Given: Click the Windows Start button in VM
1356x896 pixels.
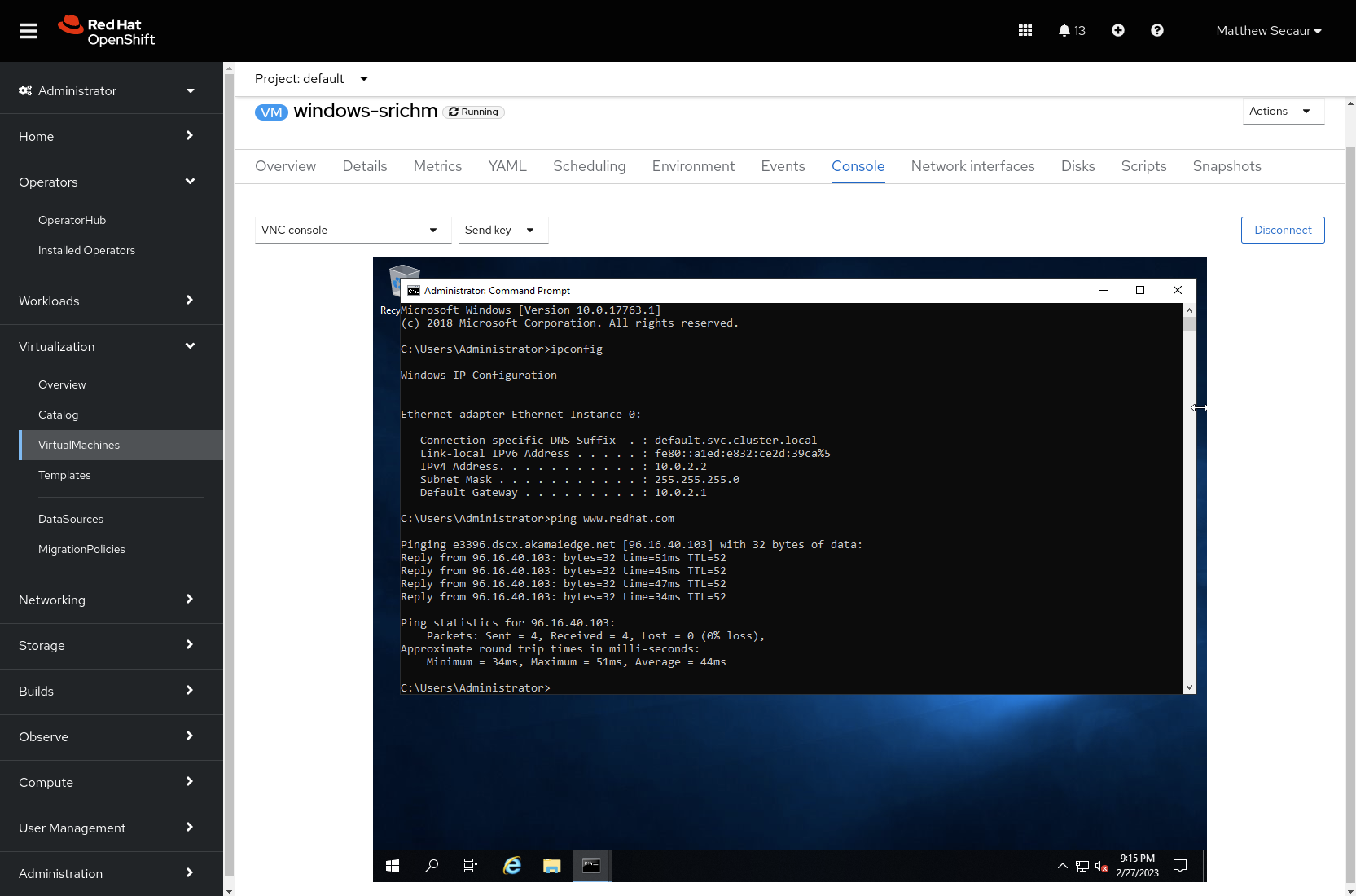Looking at the screenshot, I should coord(393,866).
